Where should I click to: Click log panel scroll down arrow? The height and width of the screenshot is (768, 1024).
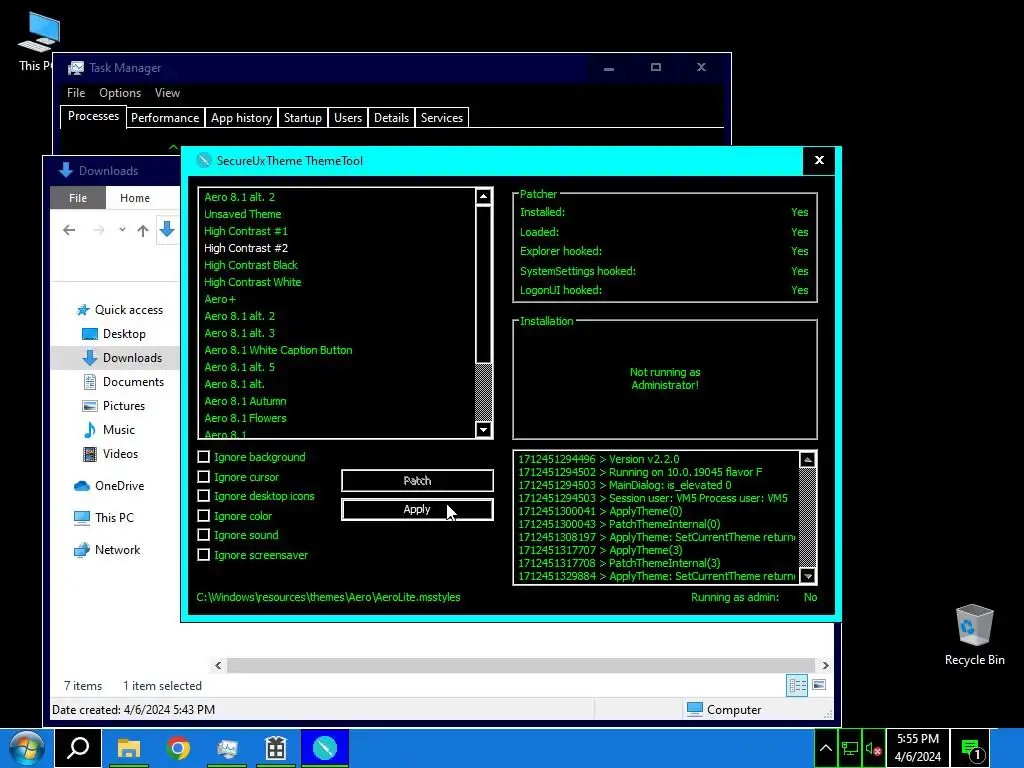808,576
